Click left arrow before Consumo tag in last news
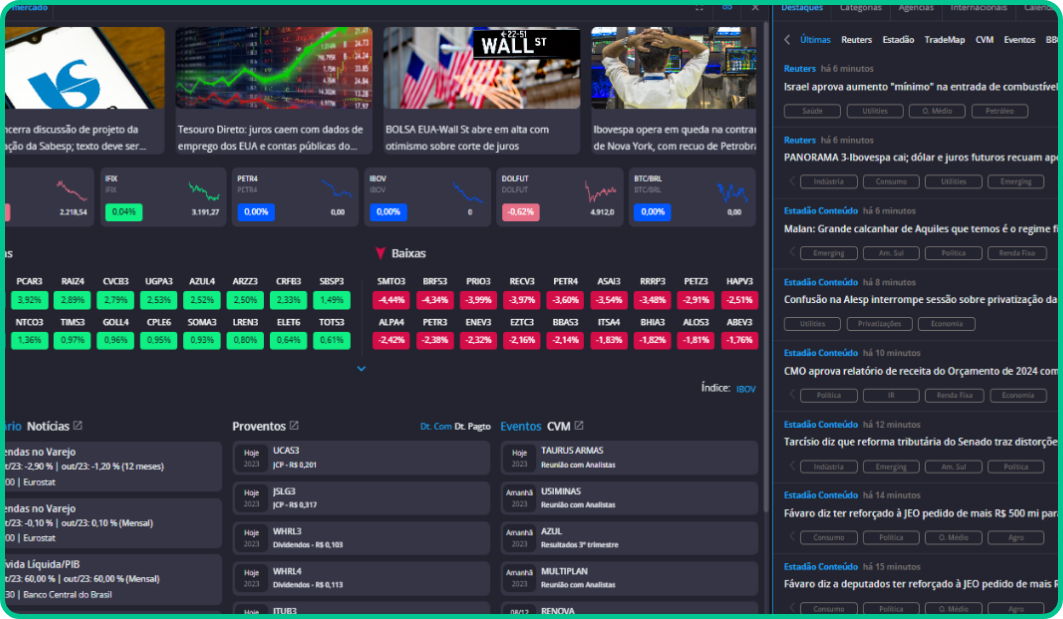Image resolution: width=1063 pixels, height=619 pixels. [x=792, y=608]
